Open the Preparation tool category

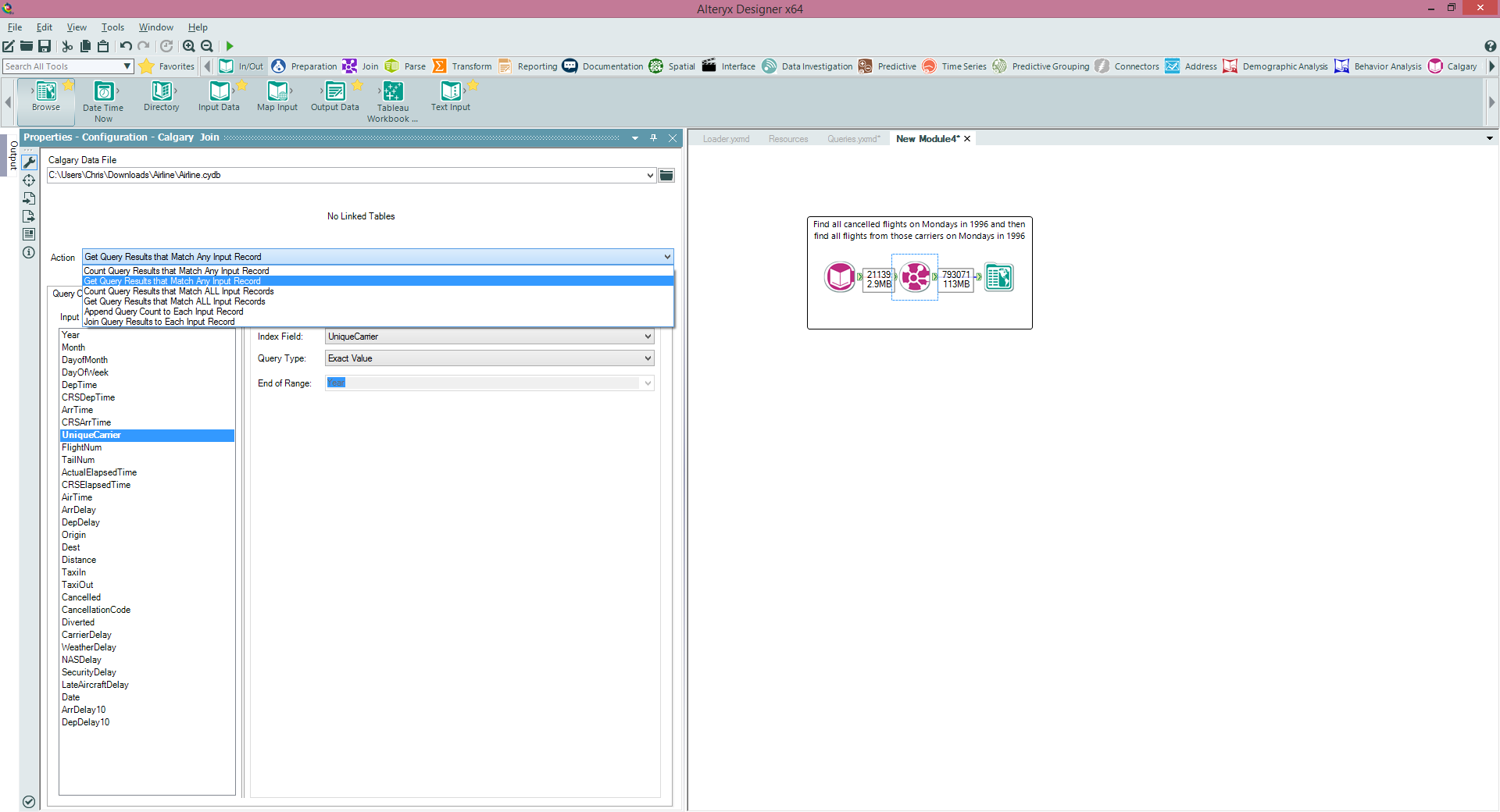click(x=304, y=66)
